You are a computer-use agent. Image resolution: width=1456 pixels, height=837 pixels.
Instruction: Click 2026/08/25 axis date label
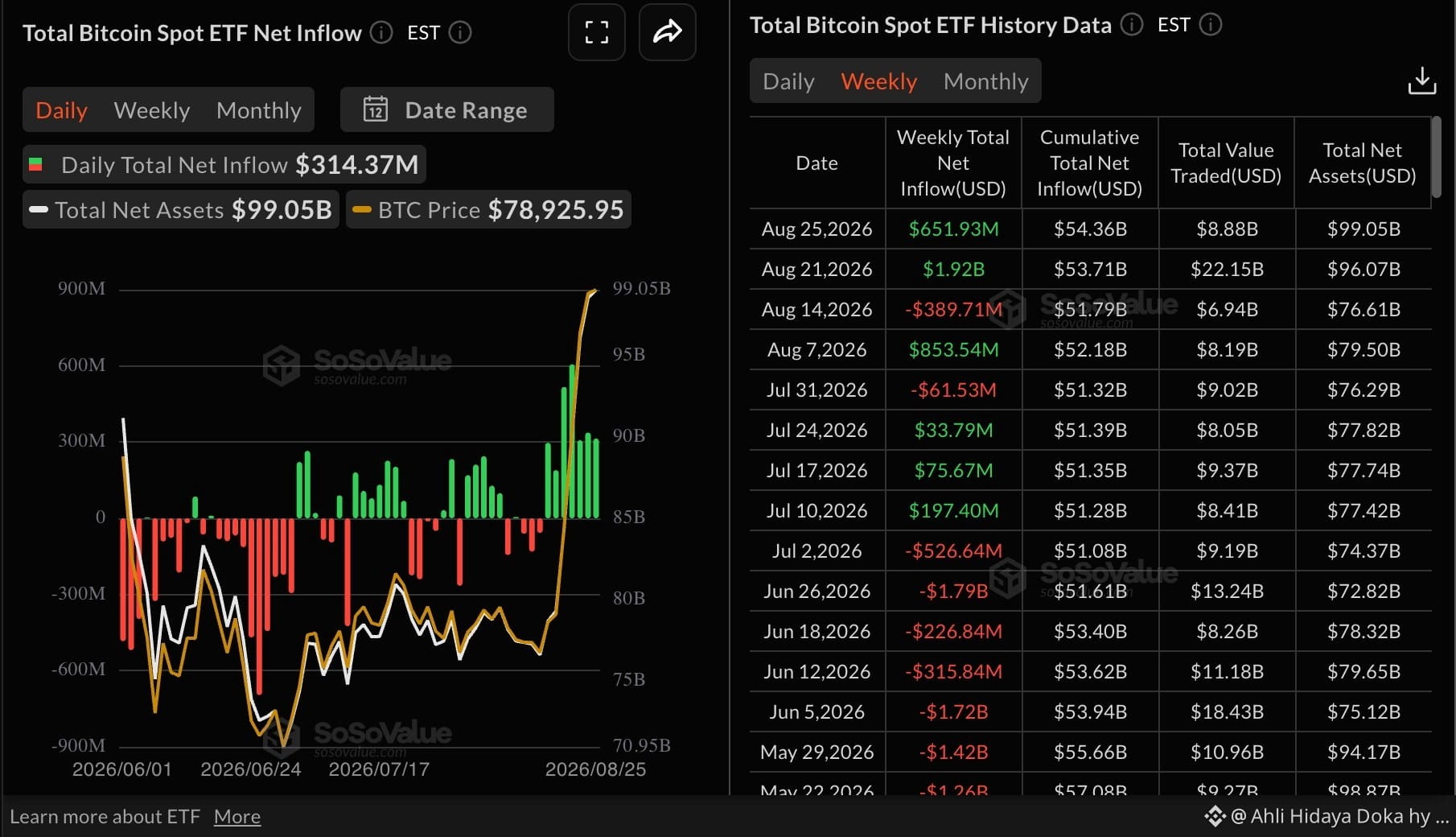click(595, 769)
